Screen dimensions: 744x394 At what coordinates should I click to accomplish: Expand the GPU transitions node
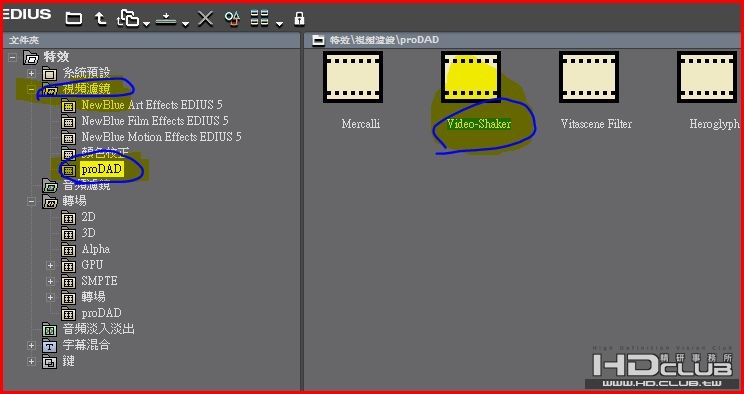(50, 265)
